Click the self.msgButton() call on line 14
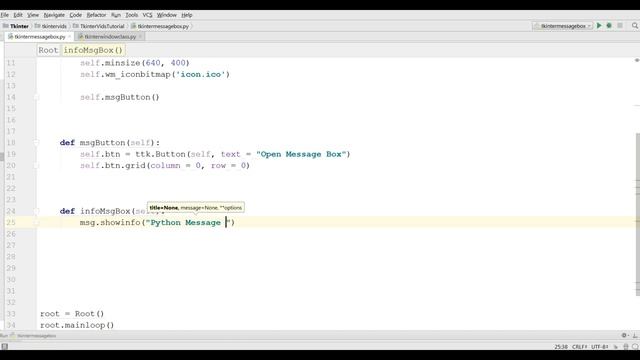Viewport: 640px width, 360px height. tap(120, 97)
